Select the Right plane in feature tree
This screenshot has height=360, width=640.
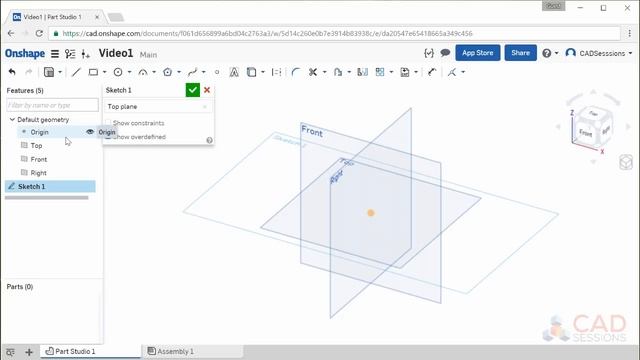click(x=38, y=173)
